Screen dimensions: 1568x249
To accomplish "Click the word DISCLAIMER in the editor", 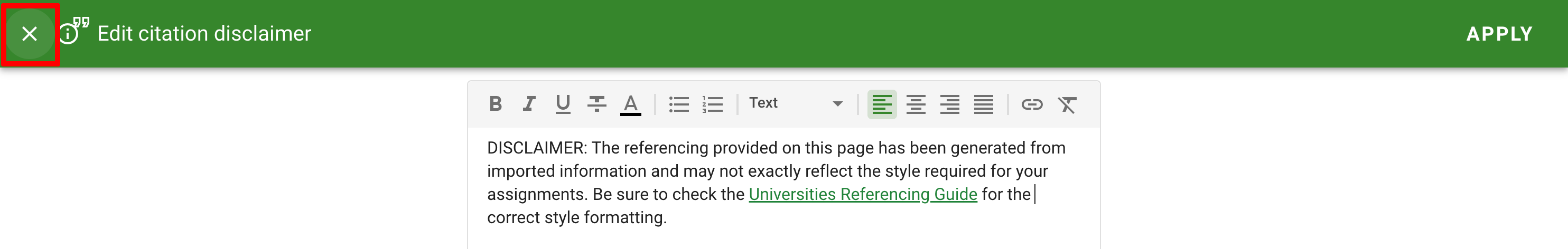I will [x=536, y=148].
